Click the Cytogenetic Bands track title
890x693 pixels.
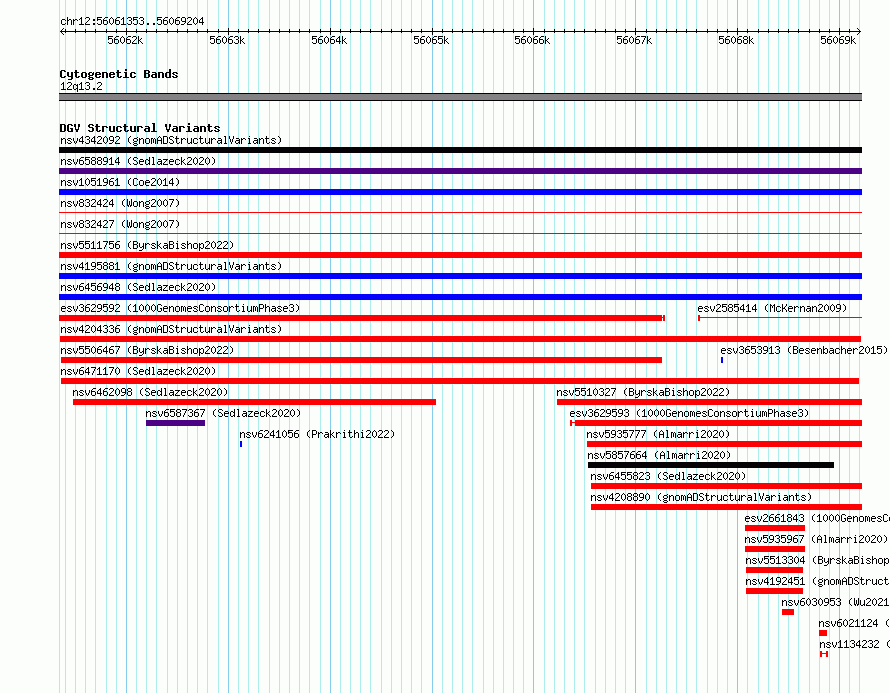pyautogui.click(x=119, y=74)
